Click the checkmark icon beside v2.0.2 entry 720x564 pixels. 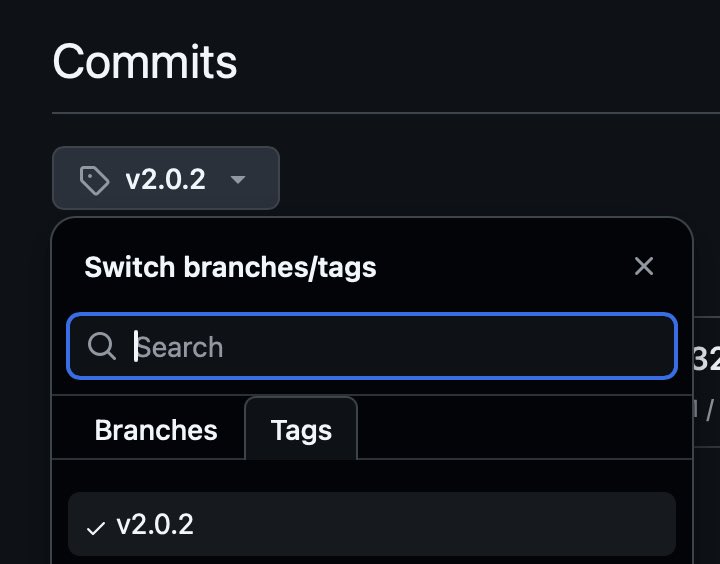[x=96, y=526]
